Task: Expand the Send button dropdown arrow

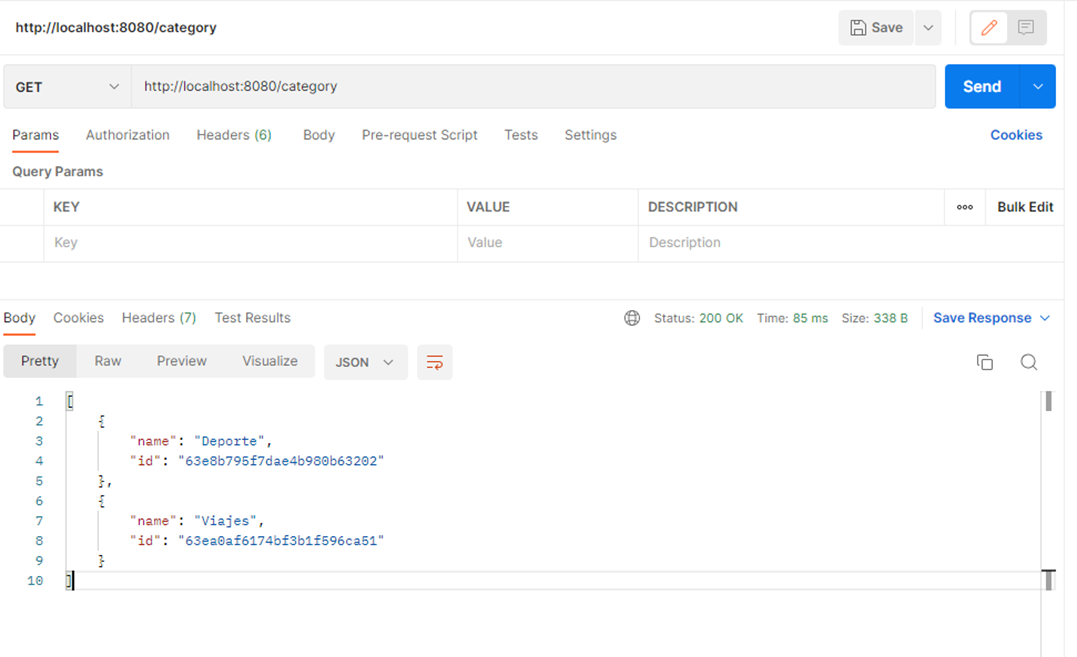Action: [1038, 87]
